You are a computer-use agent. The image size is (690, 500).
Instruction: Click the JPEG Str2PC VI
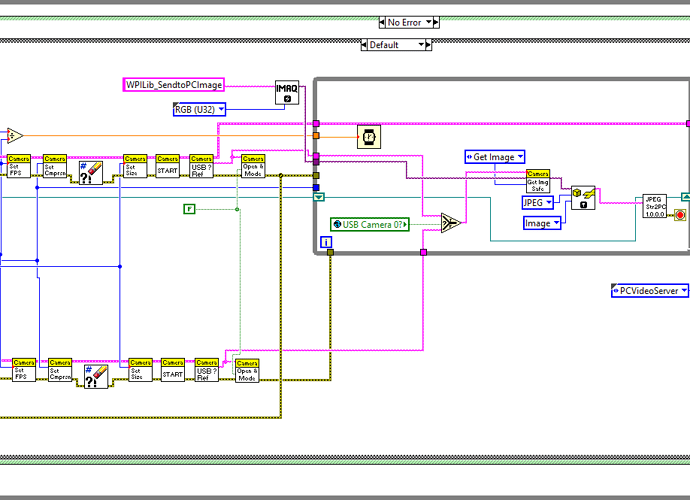coord(654,206)
